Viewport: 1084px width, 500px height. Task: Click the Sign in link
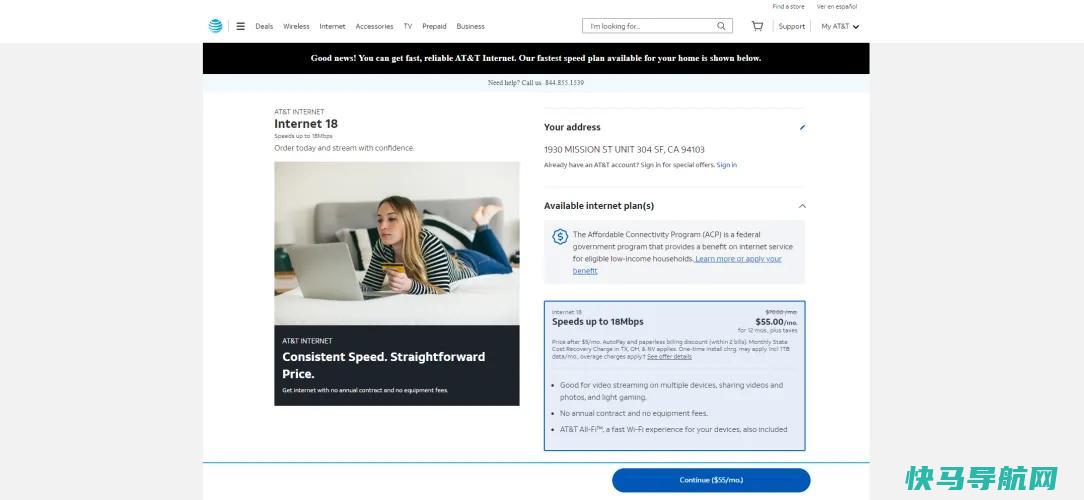(727, 165)
